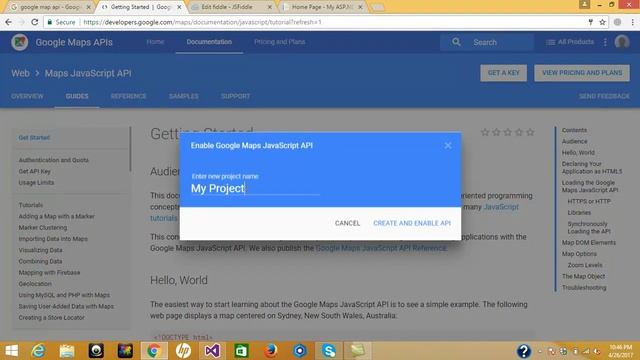Open Importing Data into Maps
The width and height of the screenshot is (640, 360).
pyautogui.click(x=53, y=239)
